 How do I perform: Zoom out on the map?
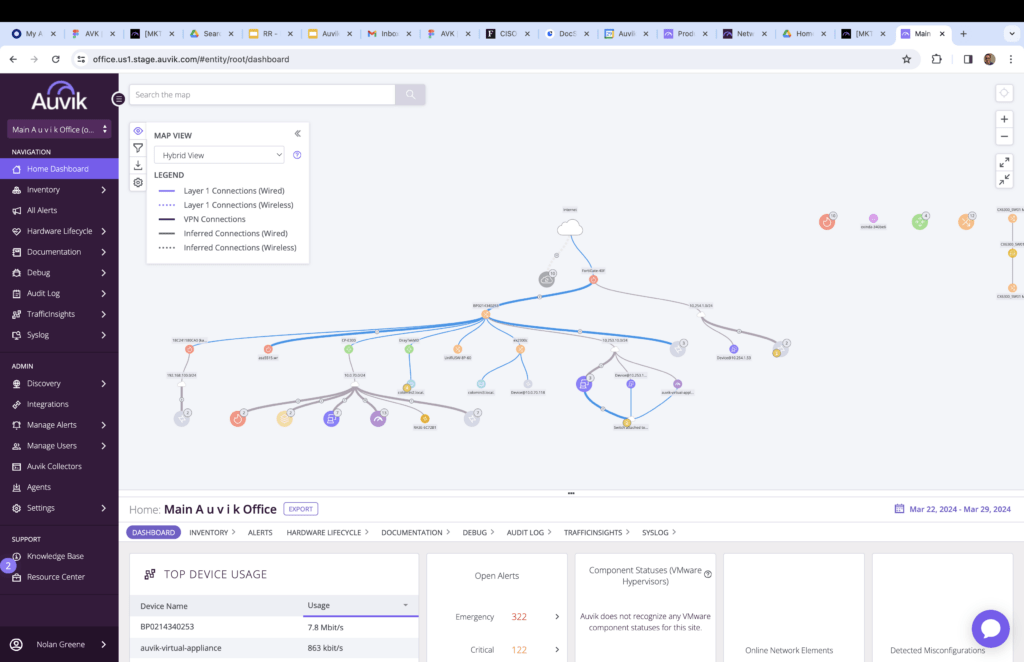coord(1004,136)
